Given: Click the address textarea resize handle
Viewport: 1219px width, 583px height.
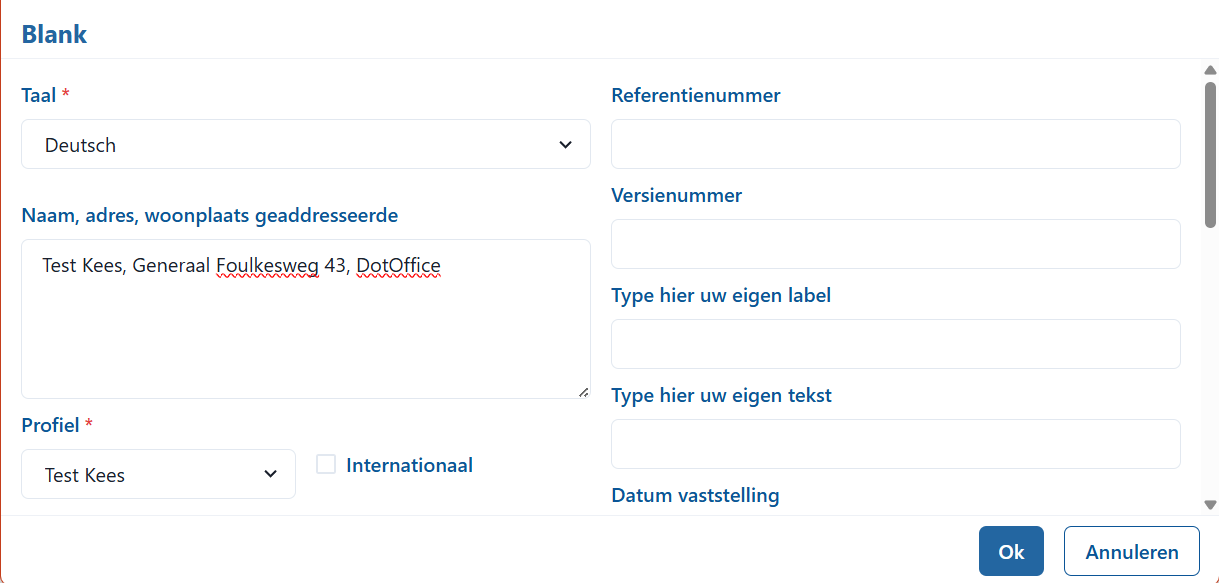Looking at the screenshot, I should (583, 392).
